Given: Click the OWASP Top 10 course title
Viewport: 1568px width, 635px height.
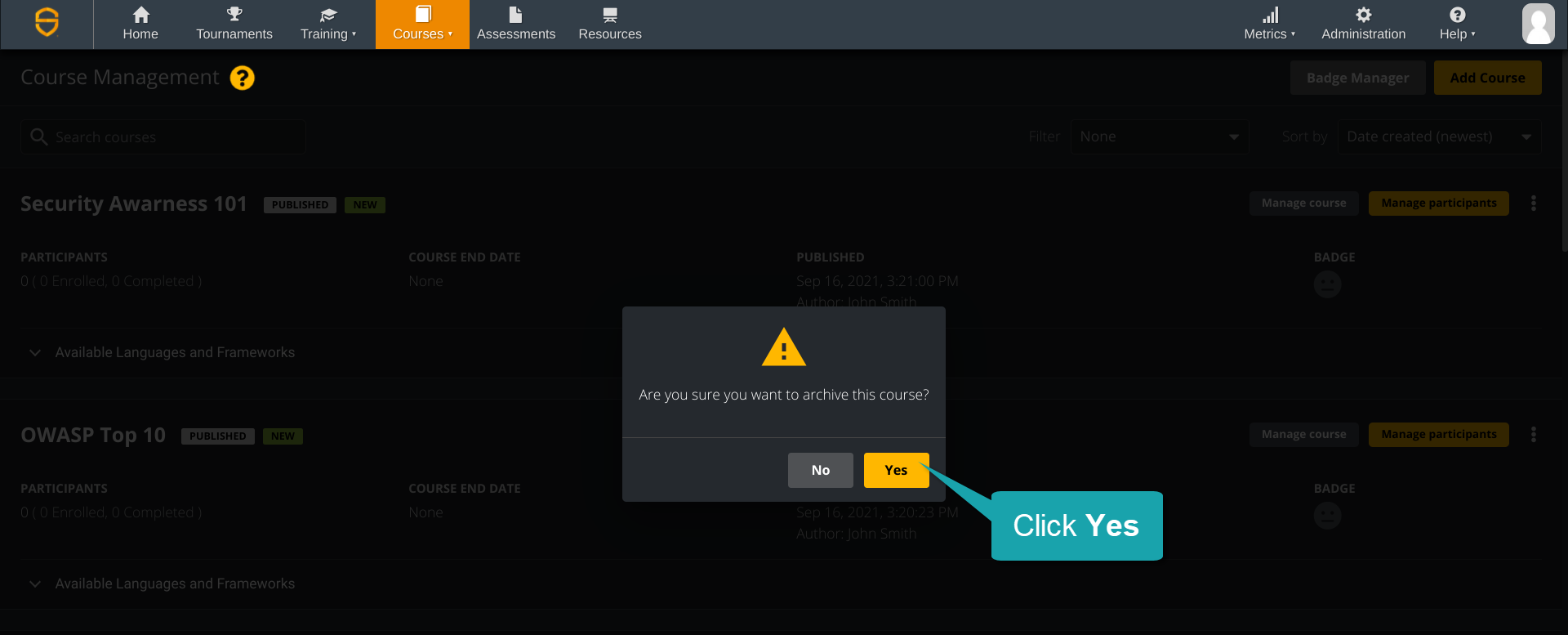Looking at the screenshot, I should (93, 435).
